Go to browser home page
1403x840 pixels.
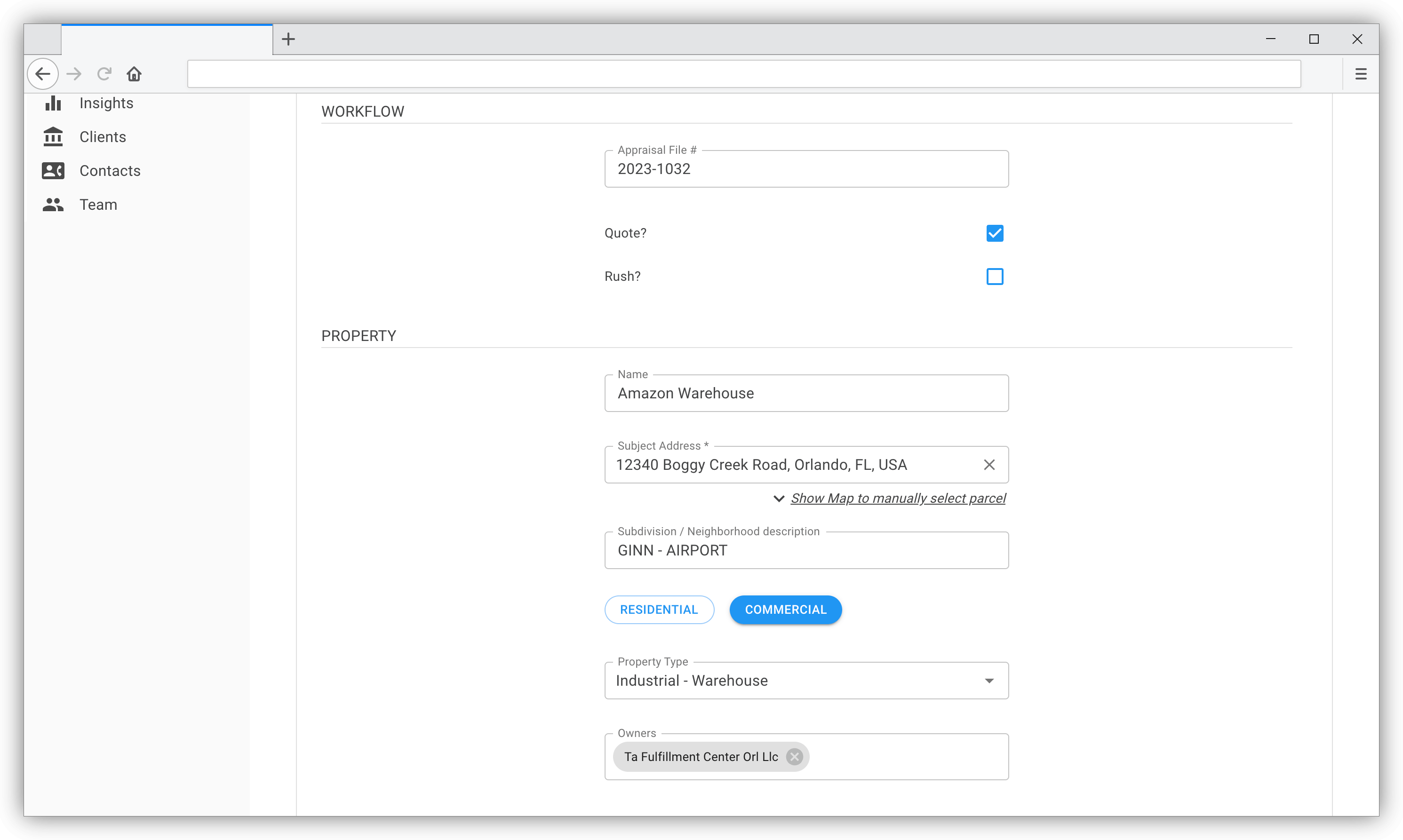(134, 74)
